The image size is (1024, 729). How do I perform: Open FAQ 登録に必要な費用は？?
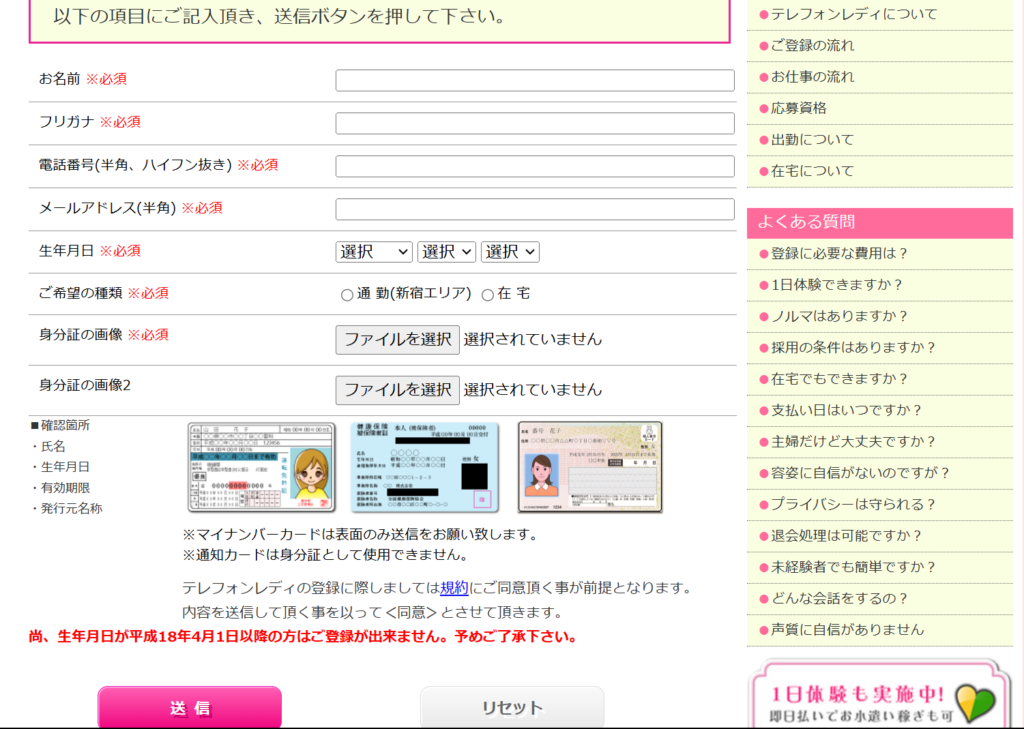[839, 254]
